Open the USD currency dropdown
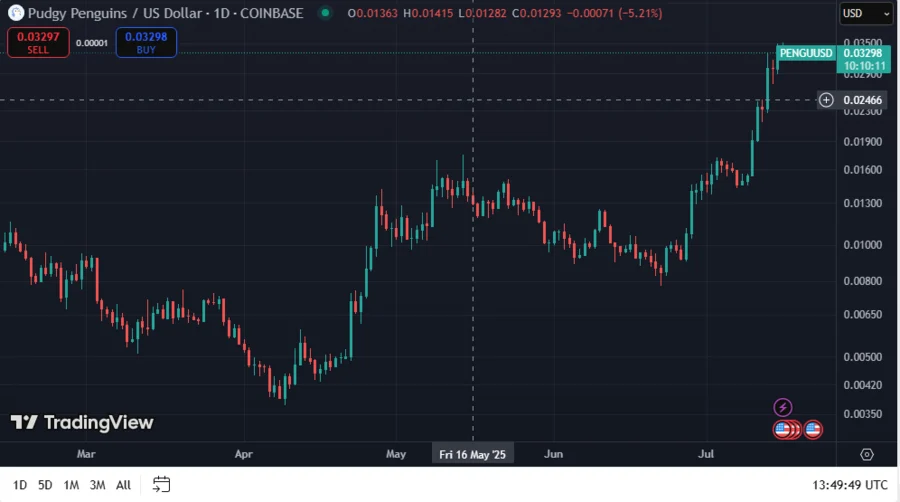Screen dimensions: 900x502 coord(866,13)
